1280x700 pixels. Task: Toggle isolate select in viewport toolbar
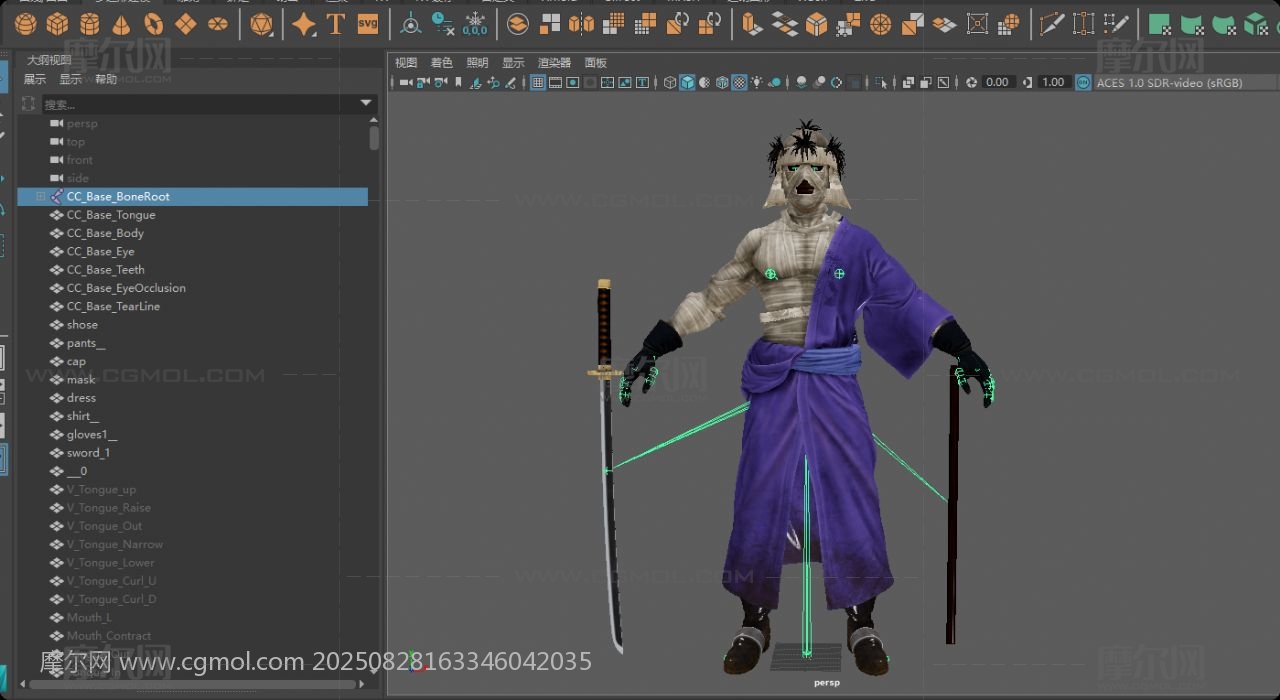880,82
